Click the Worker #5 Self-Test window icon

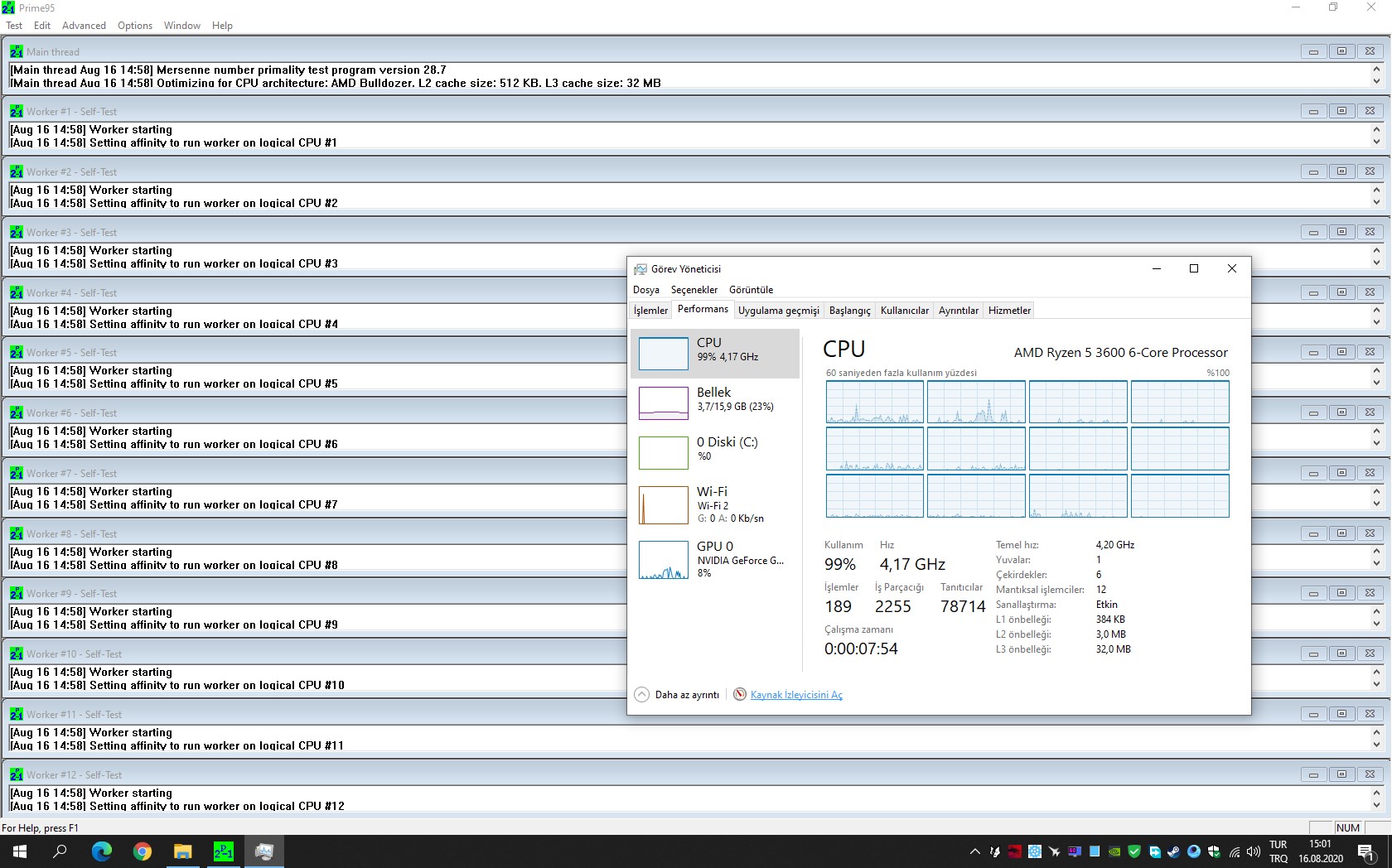click(17, 352)
